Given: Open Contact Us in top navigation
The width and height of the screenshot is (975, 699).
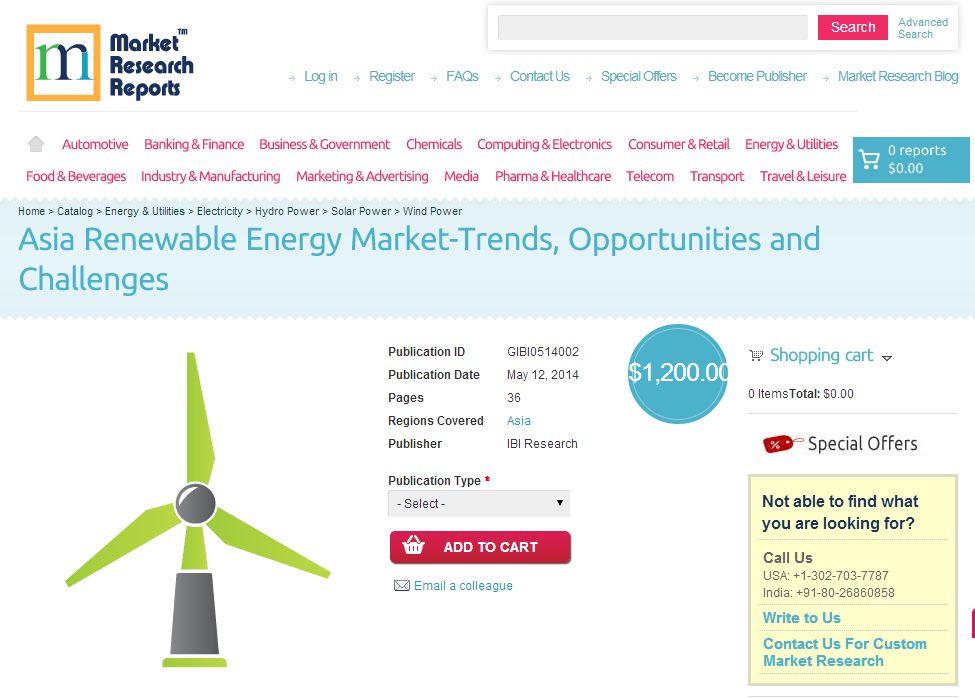Looking at the screenshot, I should pos(540,76).
